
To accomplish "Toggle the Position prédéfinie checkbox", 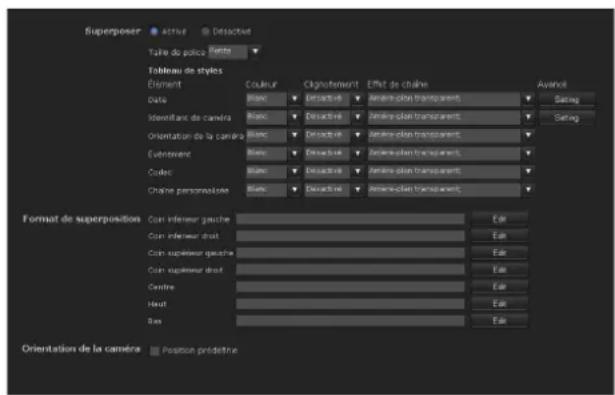I will (x=155, y=351).
